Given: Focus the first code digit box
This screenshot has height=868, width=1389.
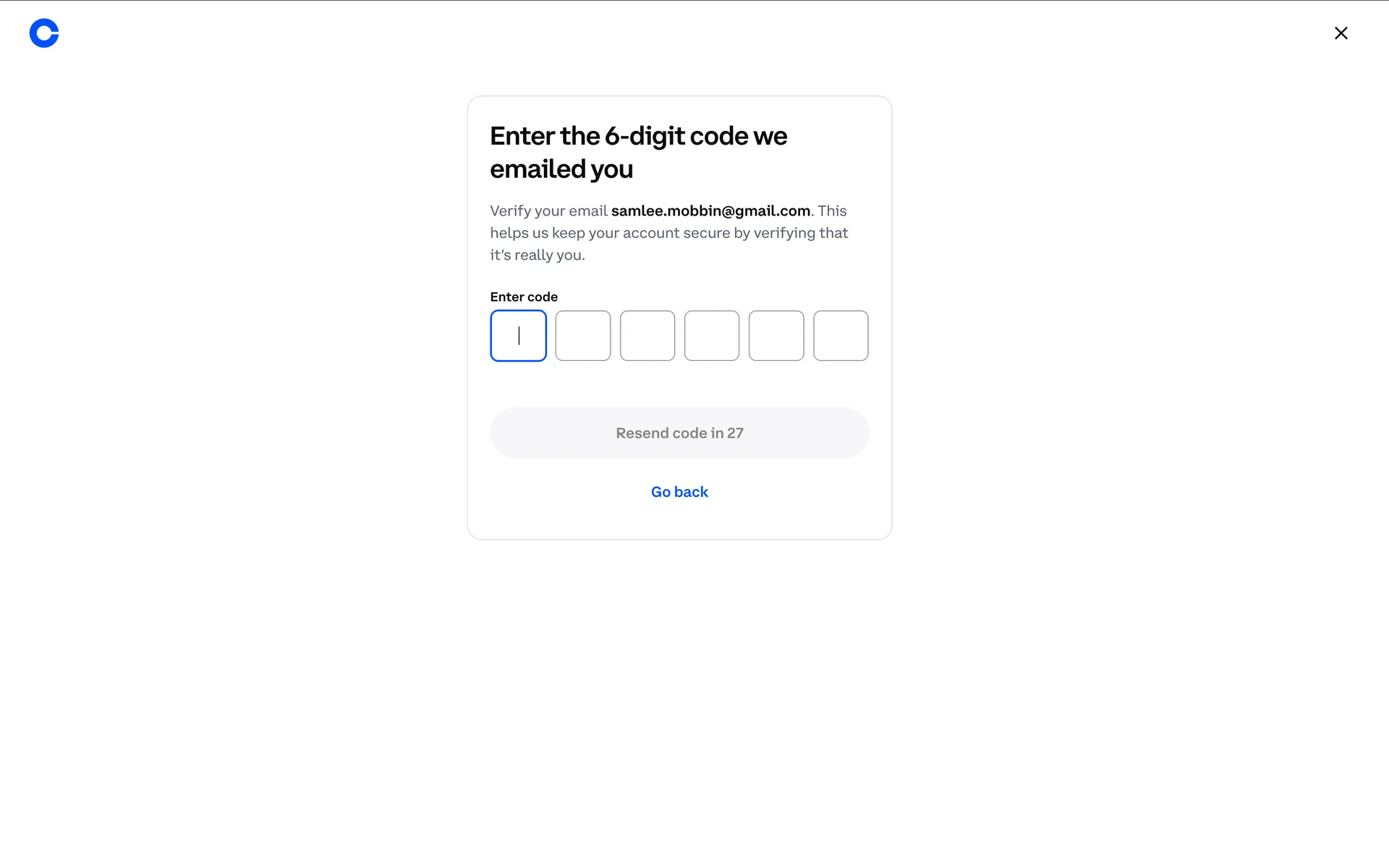Looking at the screenshot, I should [518, 336].
